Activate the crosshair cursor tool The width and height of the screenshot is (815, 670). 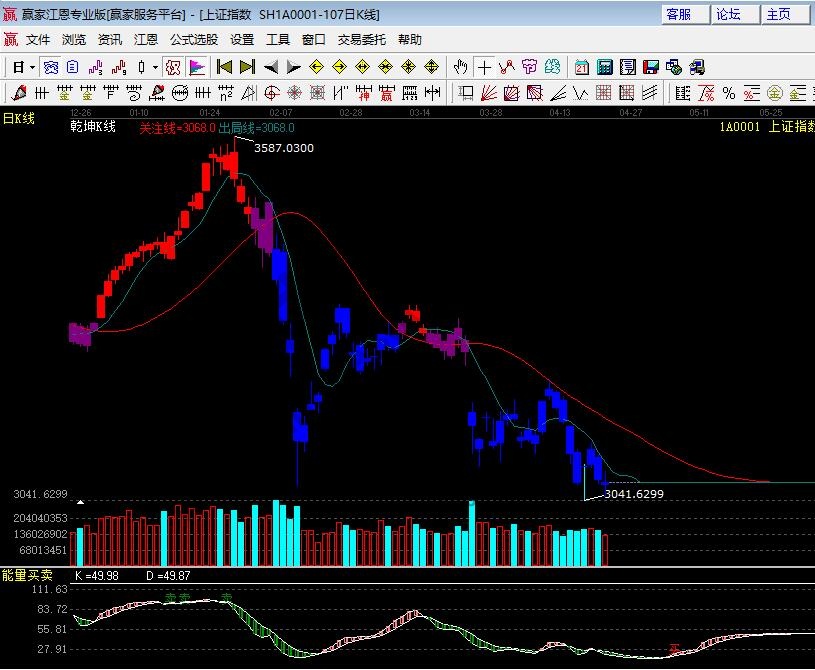(484, 67)
